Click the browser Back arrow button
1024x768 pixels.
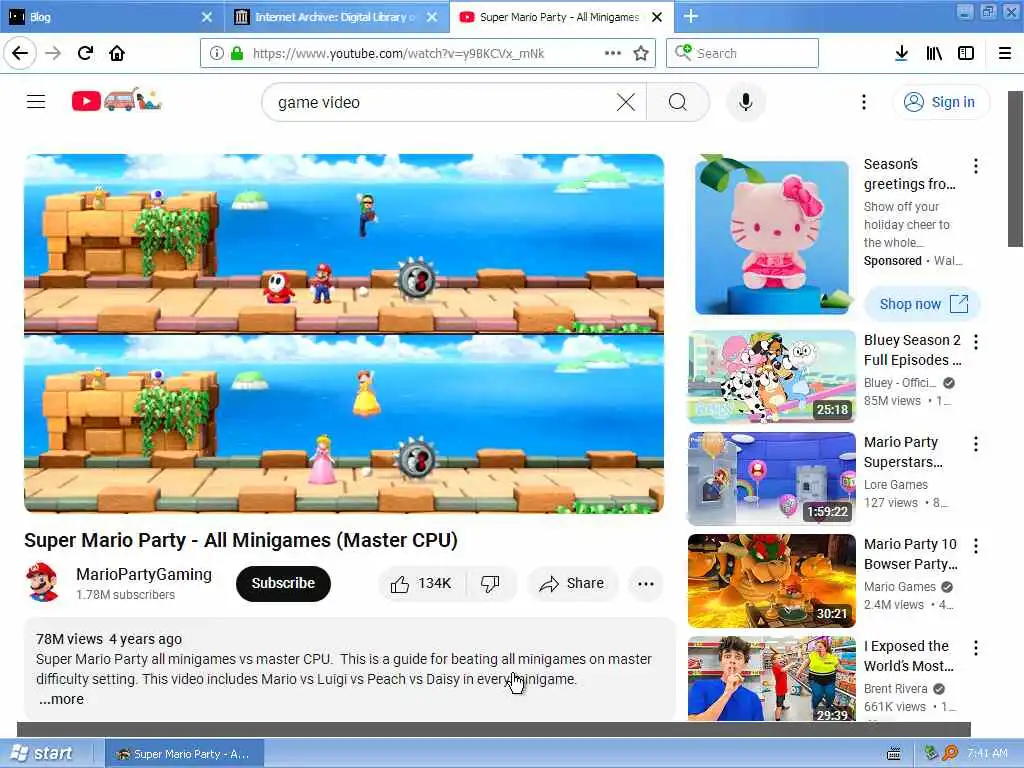point(20,53)
